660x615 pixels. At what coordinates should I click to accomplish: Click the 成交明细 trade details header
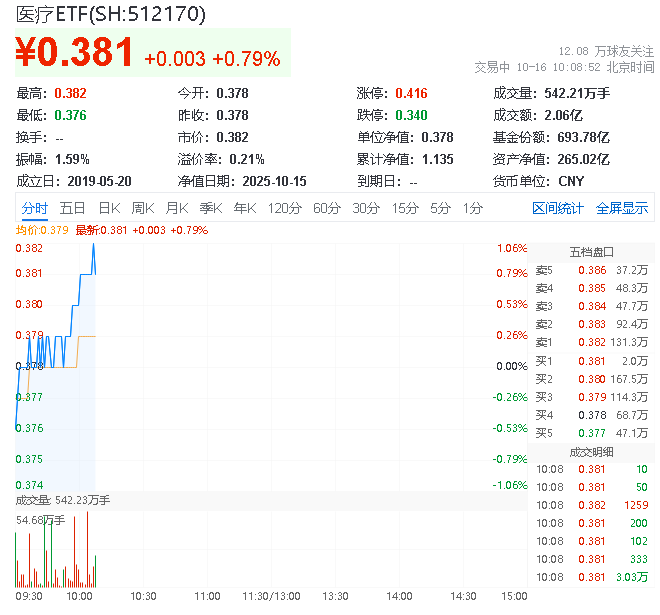(591, 452)
